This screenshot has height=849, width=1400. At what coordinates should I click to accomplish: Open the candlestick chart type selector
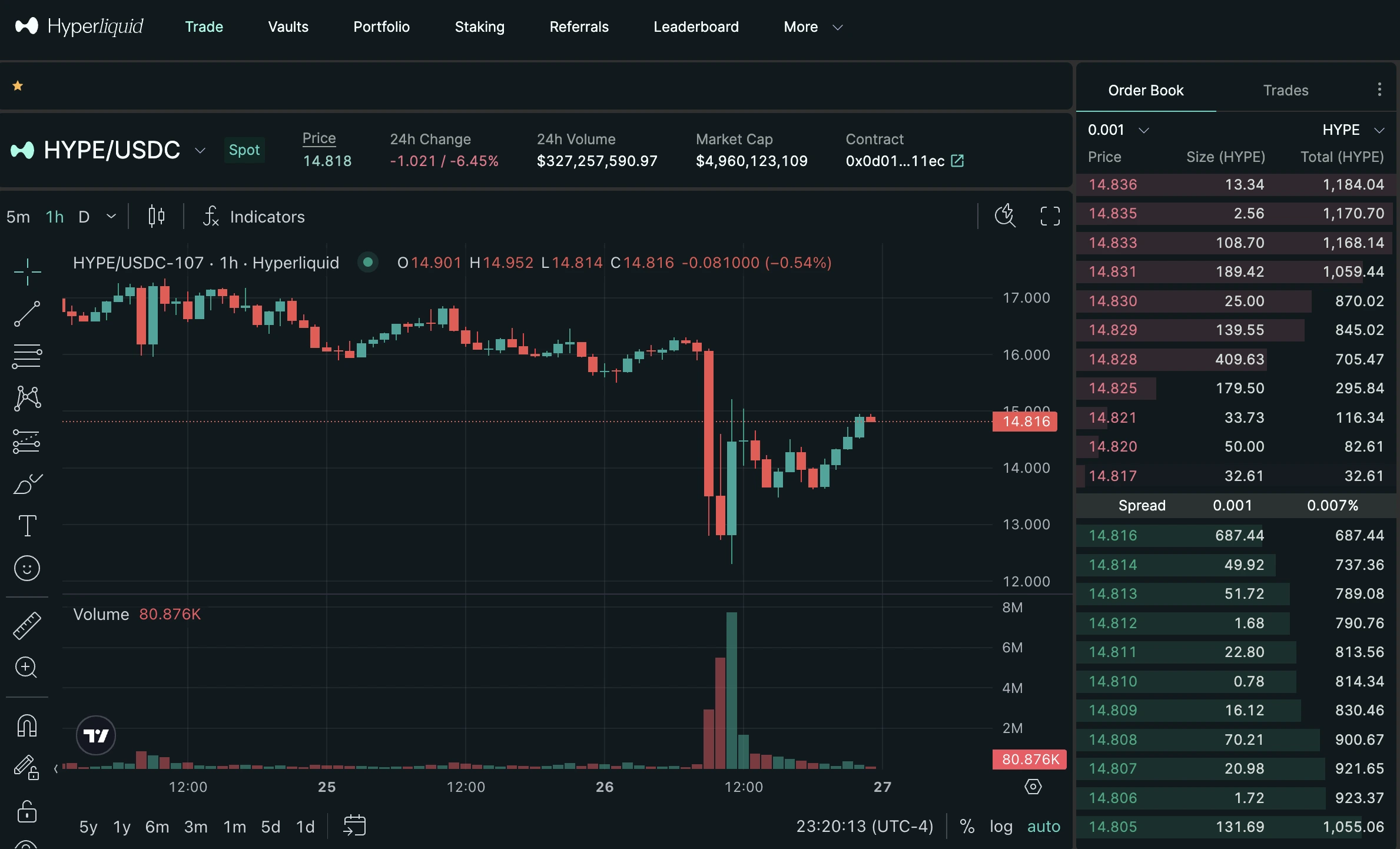(156, 217)
